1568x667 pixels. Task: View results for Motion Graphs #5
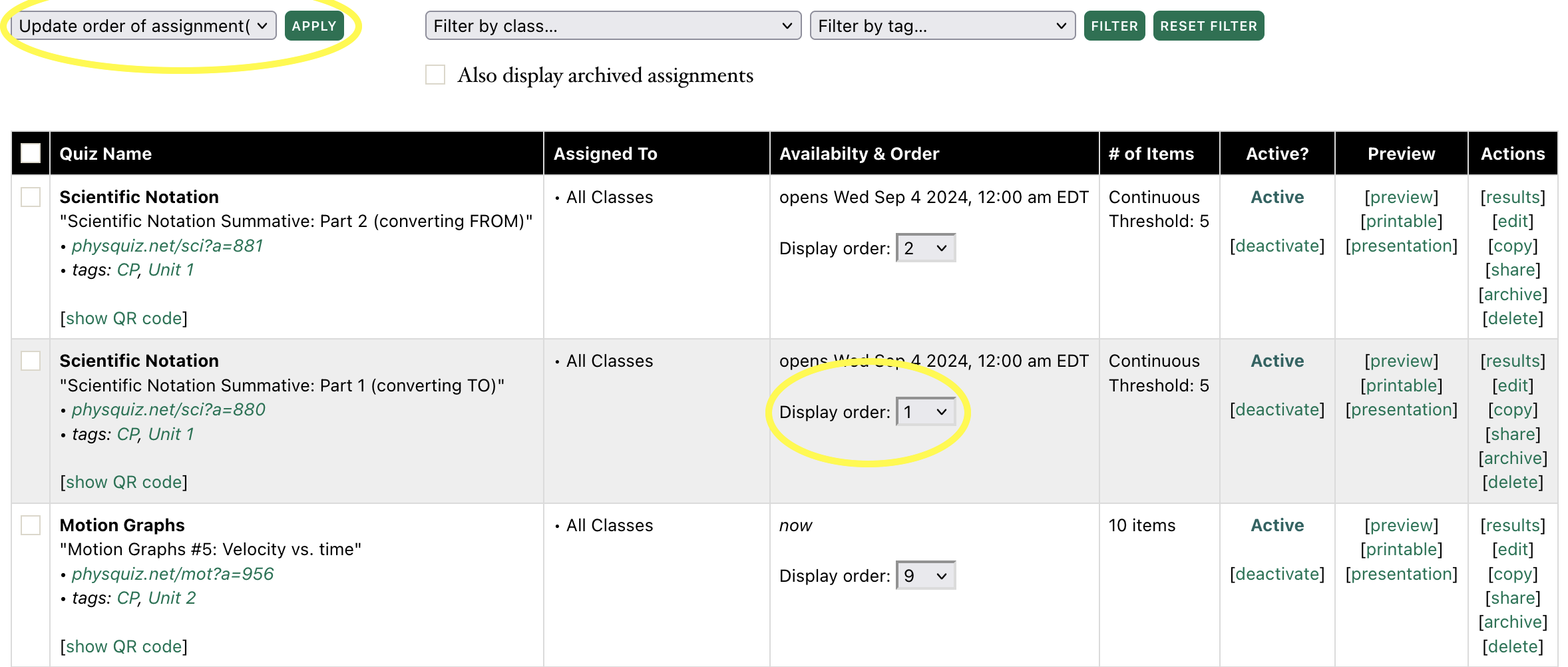point(1513,525)
